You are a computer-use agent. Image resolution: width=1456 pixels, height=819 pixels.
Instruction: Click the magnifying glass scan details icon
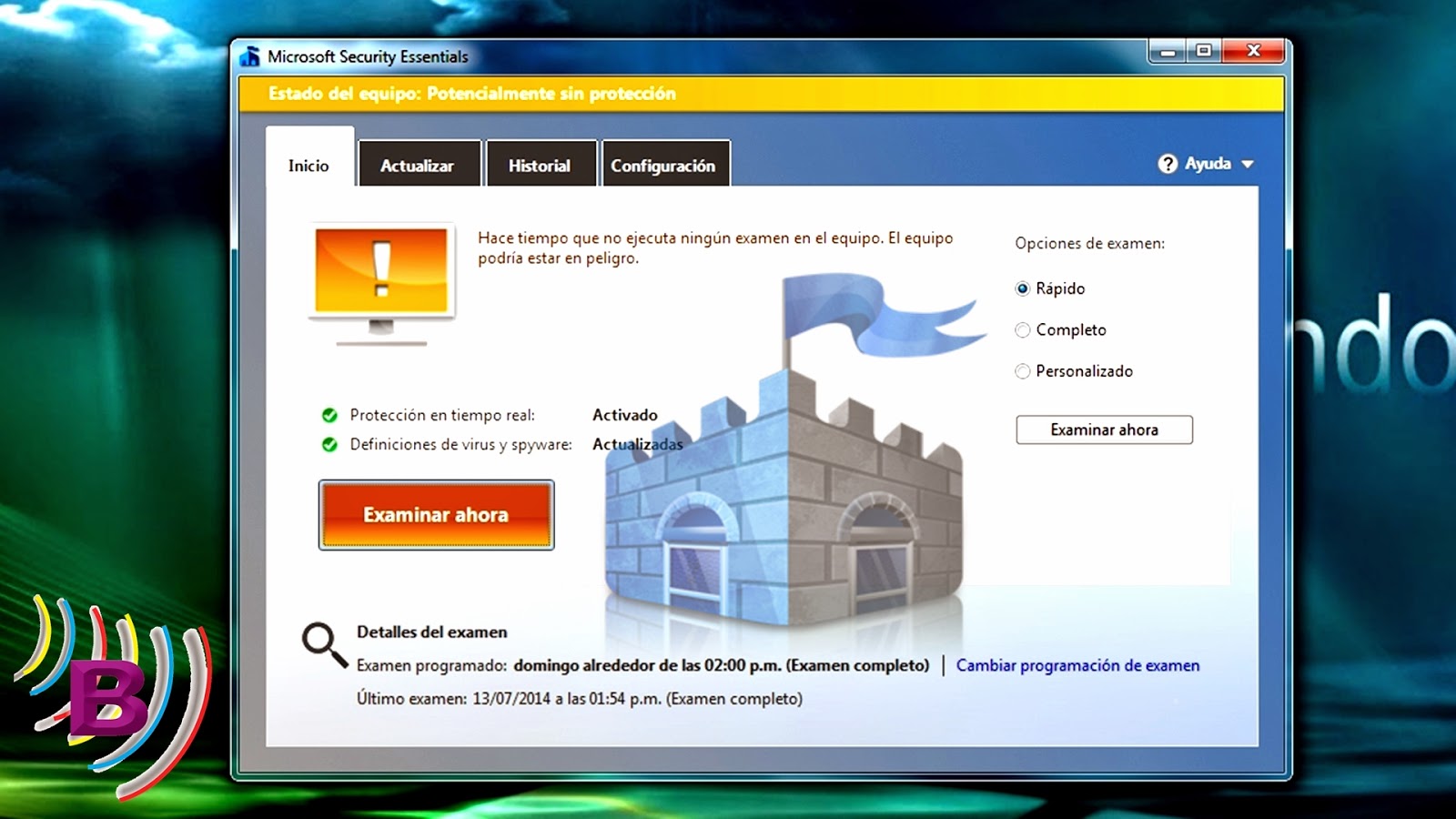click(325, 645)
